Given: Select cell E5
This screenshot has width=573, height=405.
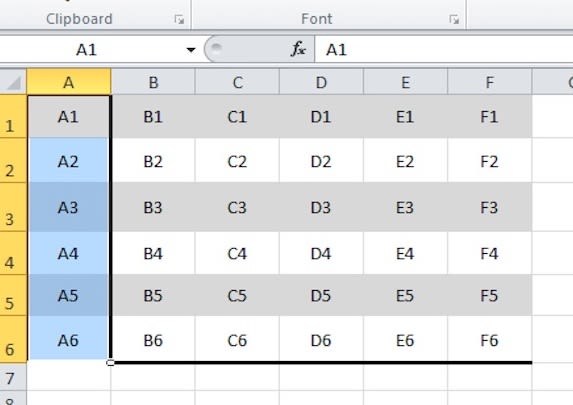Looking at the screenshot, I should (405, 295).
